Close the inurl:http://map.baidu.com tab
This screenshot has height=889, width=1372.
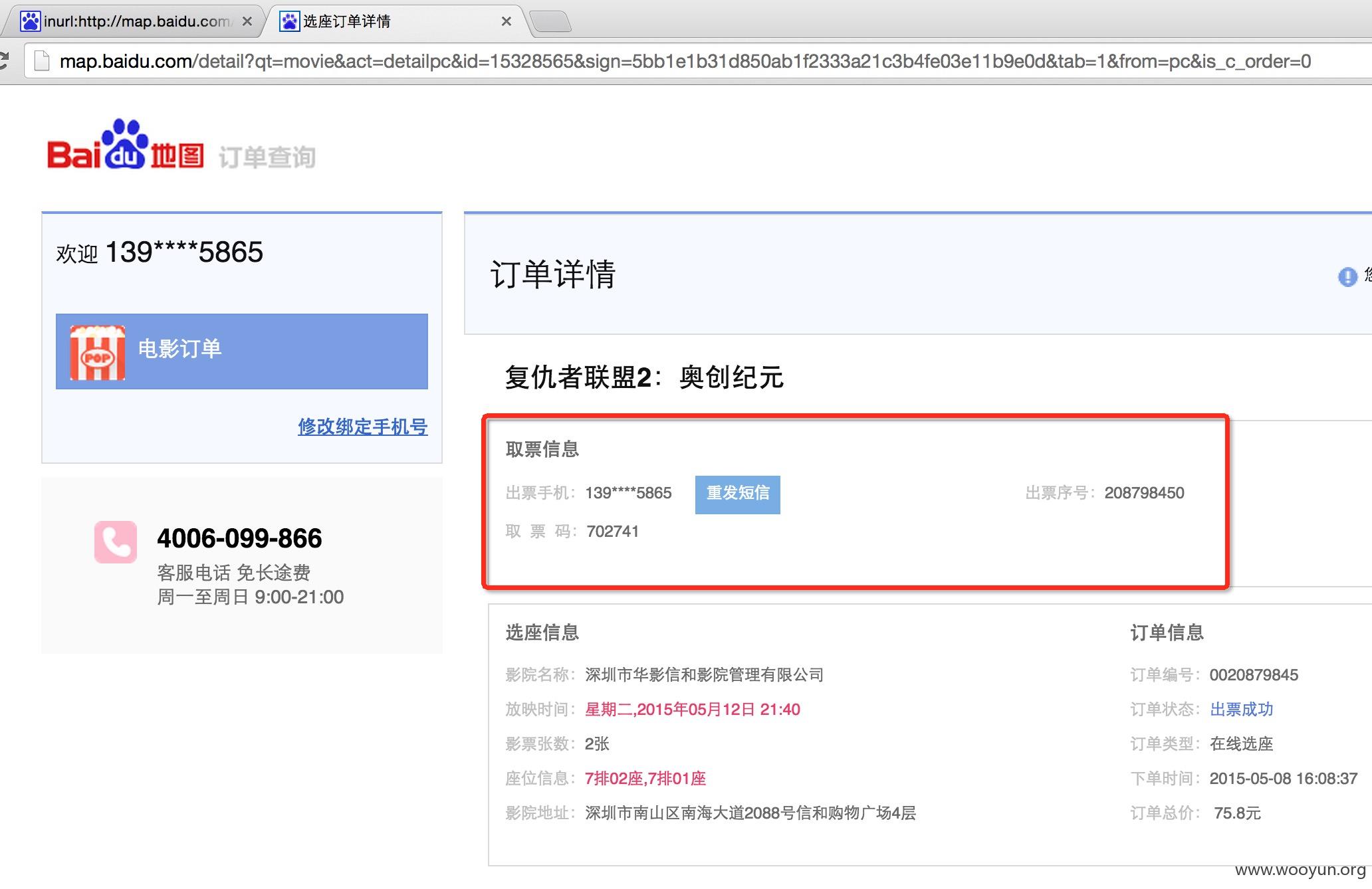[x=247, y=21]
